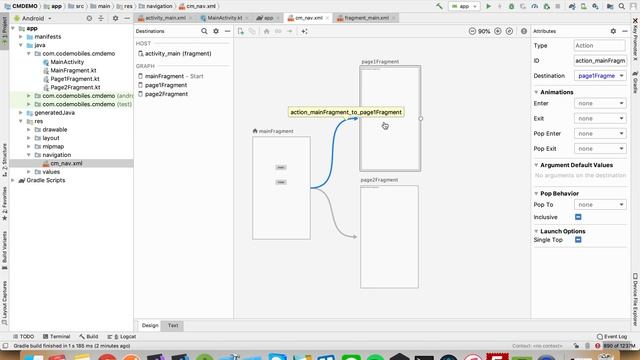The height and width of the screenshot is (360, 640).
Task: Select the activity_main host entry
Action: [x=178, y=53]
